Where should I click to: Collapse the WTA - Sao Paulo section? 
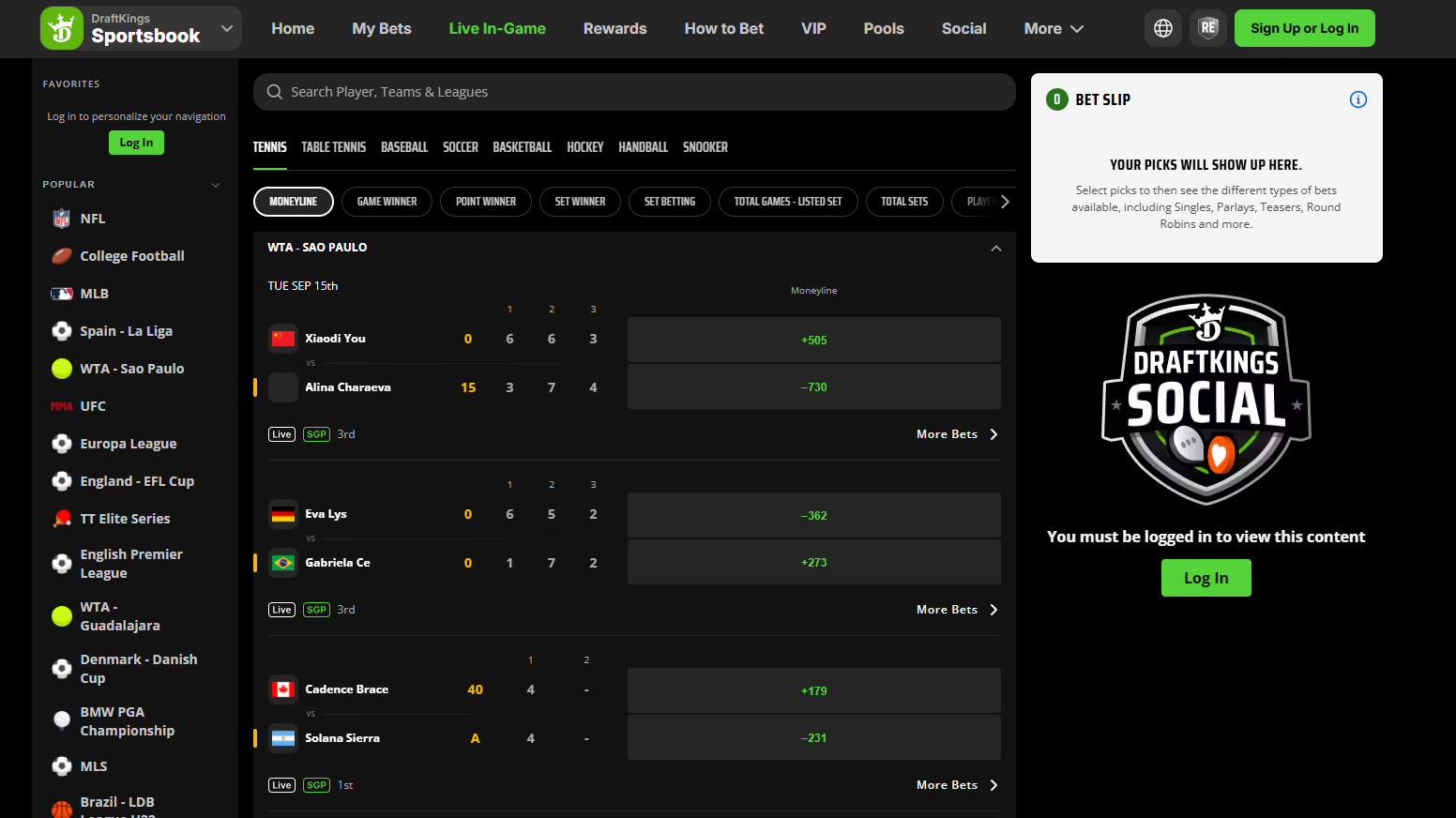tap(996, 249)
